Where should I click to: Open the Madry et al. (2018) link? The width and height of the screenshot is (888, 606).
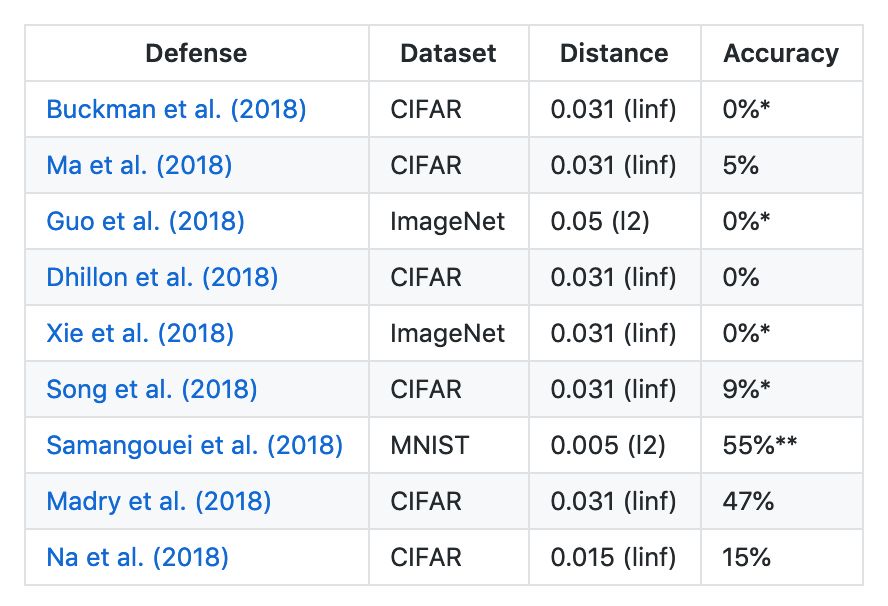tap(159, 501)
